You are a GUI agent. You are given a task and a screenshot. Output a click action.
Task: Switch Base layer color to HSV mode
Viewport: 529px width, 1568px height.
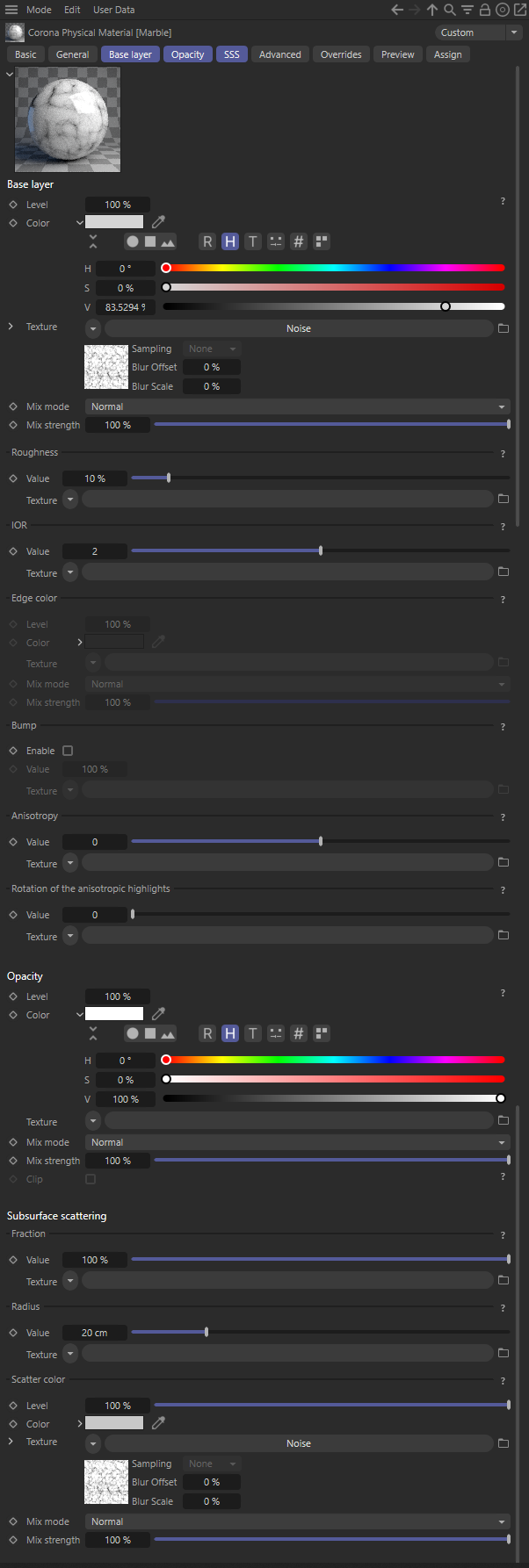230,241
